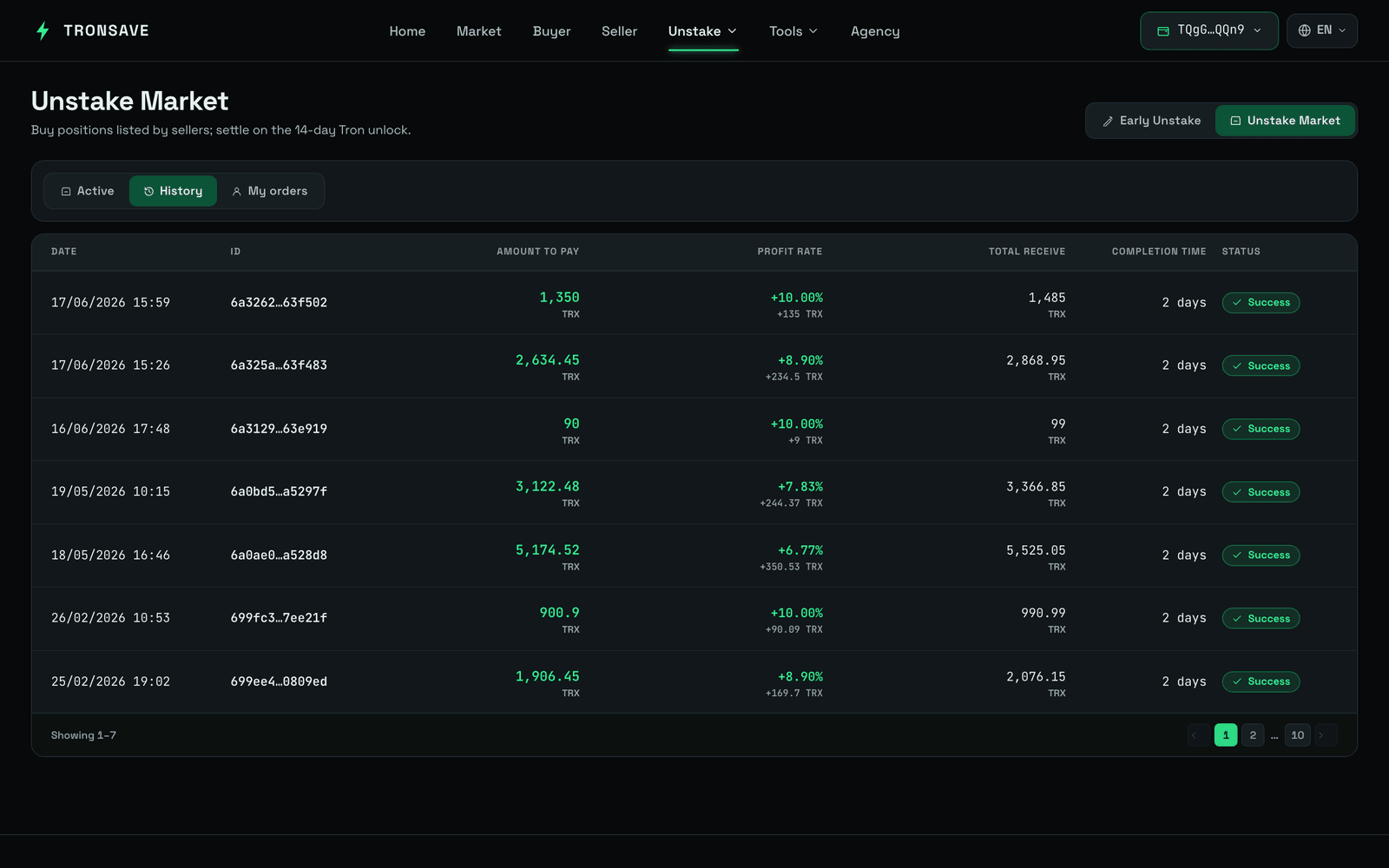
Task: Expand the Tools menu chevron
Action: [x=813, y=31]
